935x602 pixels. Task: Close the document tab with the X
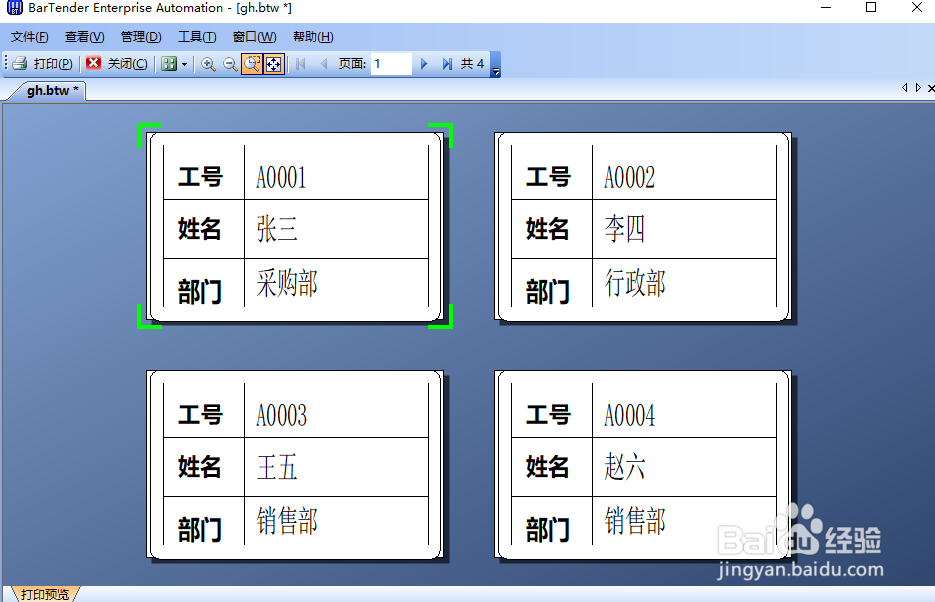click(931, 88)
